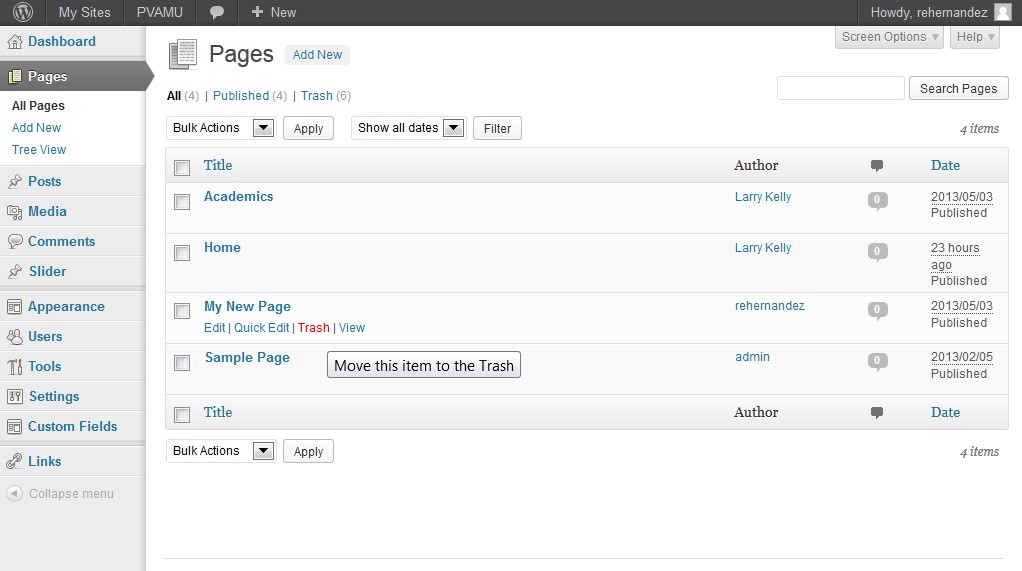Expand the Screen Options panel
Viewport: 1022px width, 571px height.
890,37
